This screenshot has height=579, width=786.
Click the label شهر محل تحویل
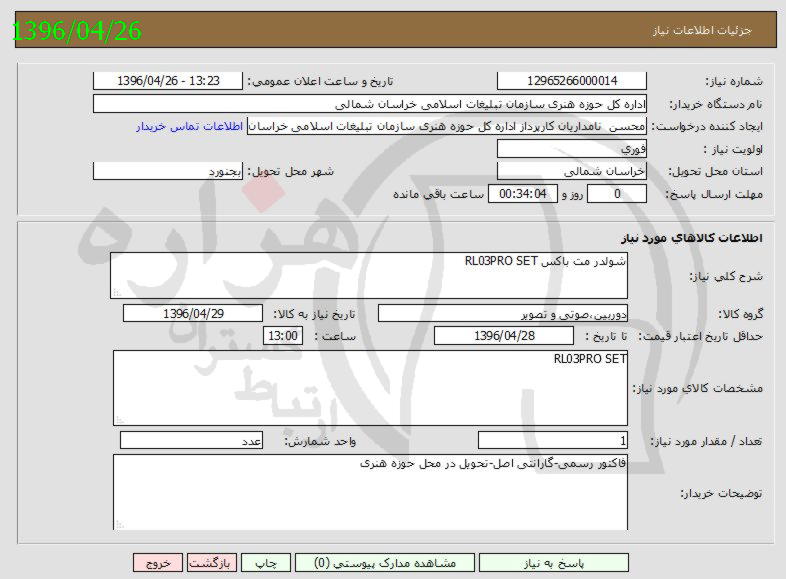coord(291,172)
